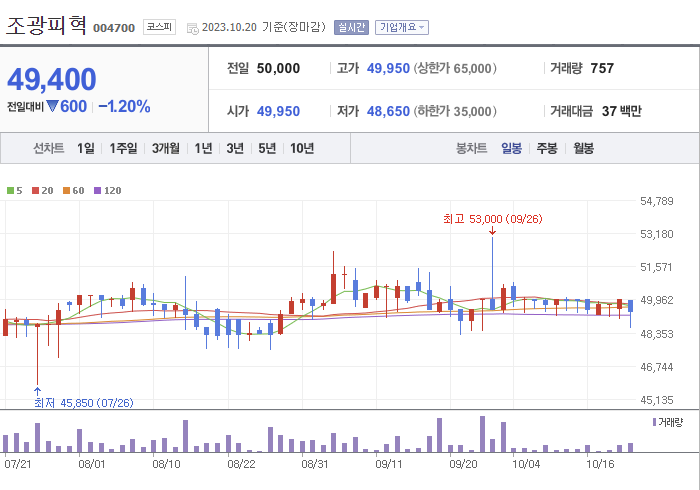The image size is (700, 490).
Task: Select the 3개월 line chart tab
Action: click(x=166, y=148)
